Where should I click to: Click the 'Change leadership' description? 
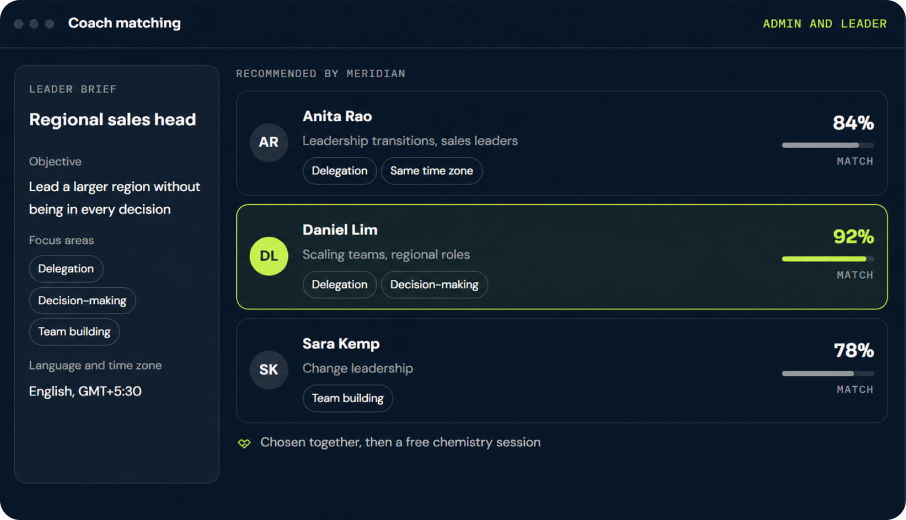358,369
